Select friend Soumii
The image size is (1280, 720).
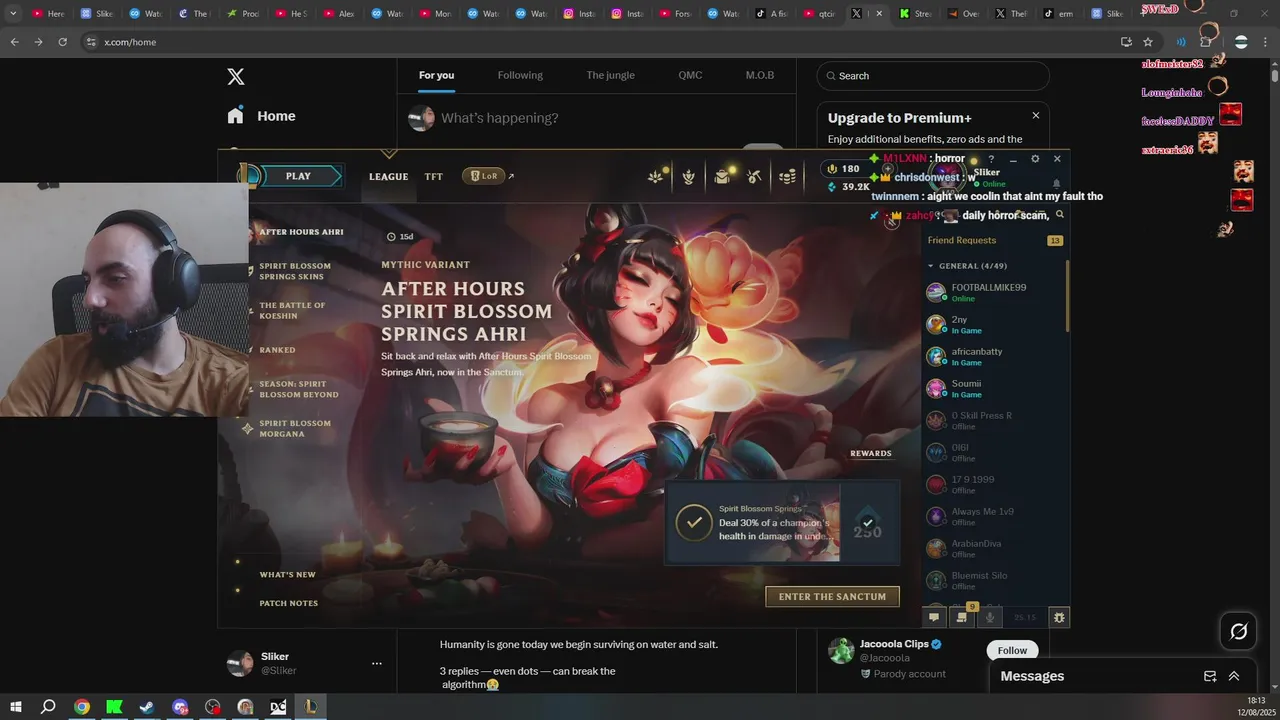pos(994,388)
